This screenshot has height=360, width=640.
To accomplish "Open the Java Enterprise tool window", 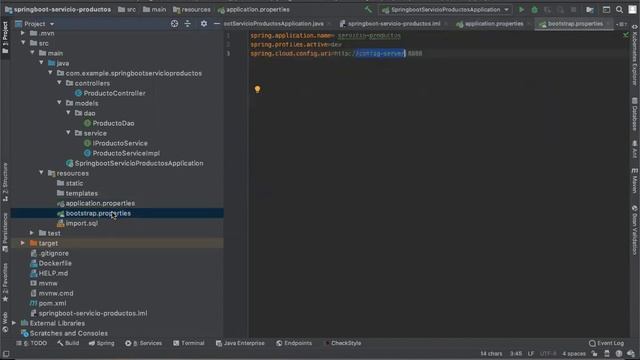I will pyautogui.click(x=240, y=343).
